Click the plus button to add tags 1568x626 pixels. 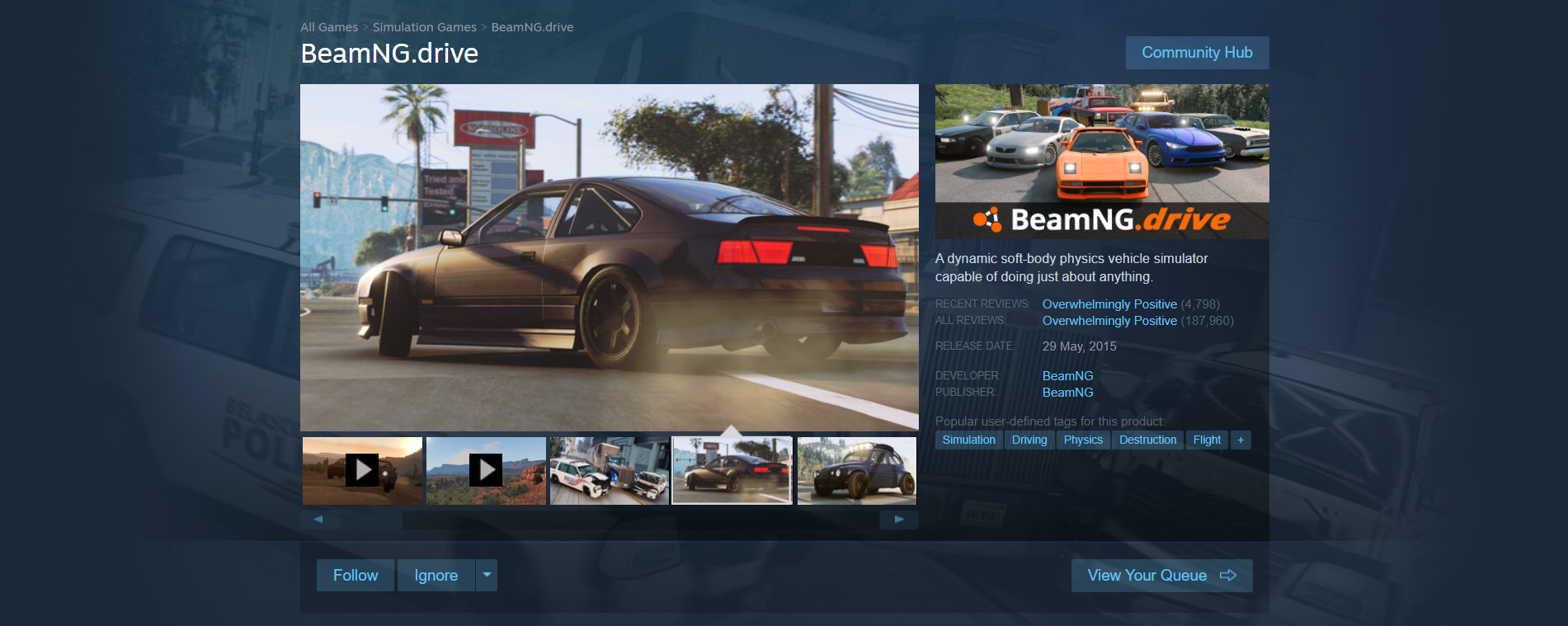pyautogui.click(x=1241, y=440)
